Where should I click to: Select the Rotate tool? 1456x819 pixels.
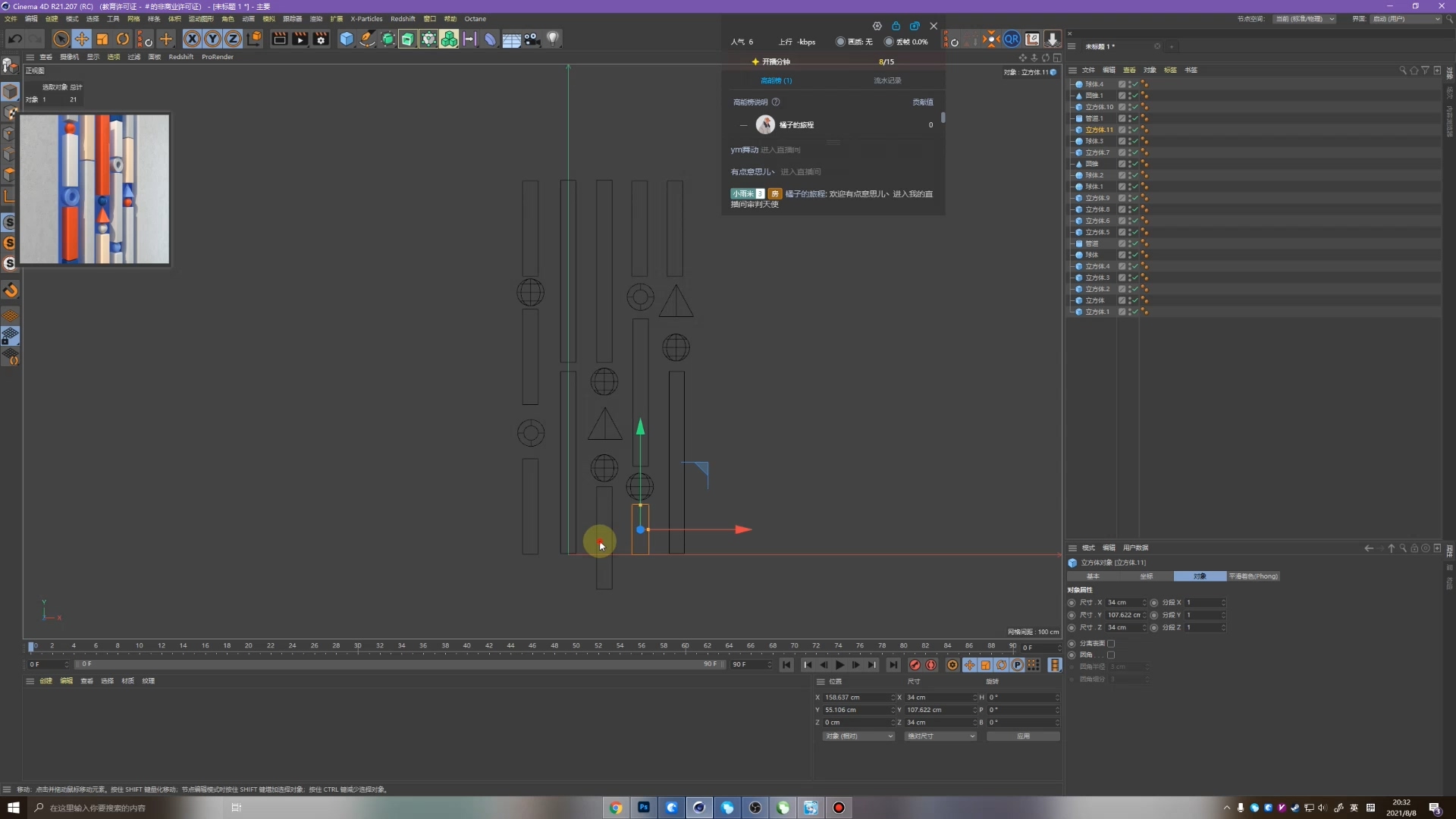(122, 39)
